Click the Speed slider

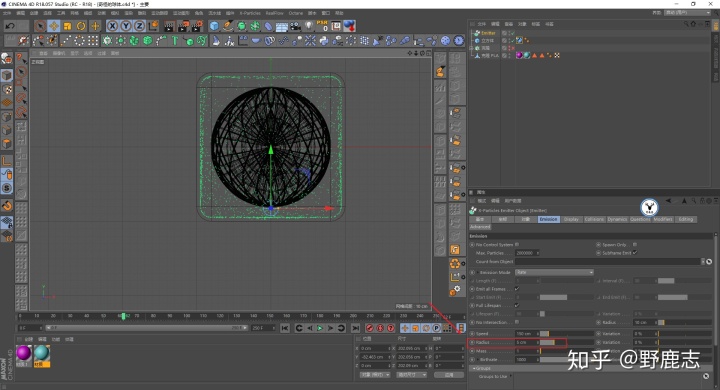tap(567, 333)
